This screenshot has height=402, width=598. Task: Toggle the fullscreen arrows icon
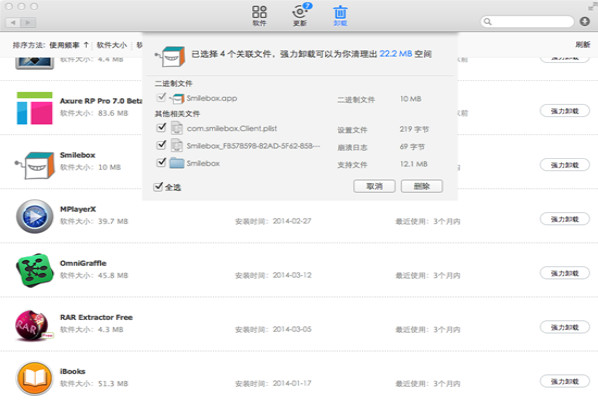coord(592,7)
